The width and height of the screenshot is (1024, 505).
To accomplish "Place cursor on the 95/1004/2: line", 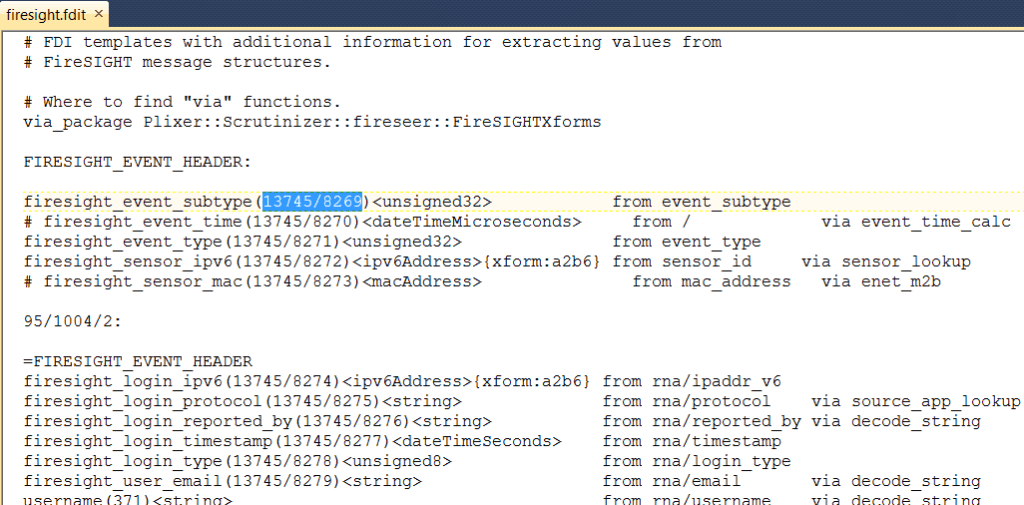I will pyautogui.click(x=72, y=322).
